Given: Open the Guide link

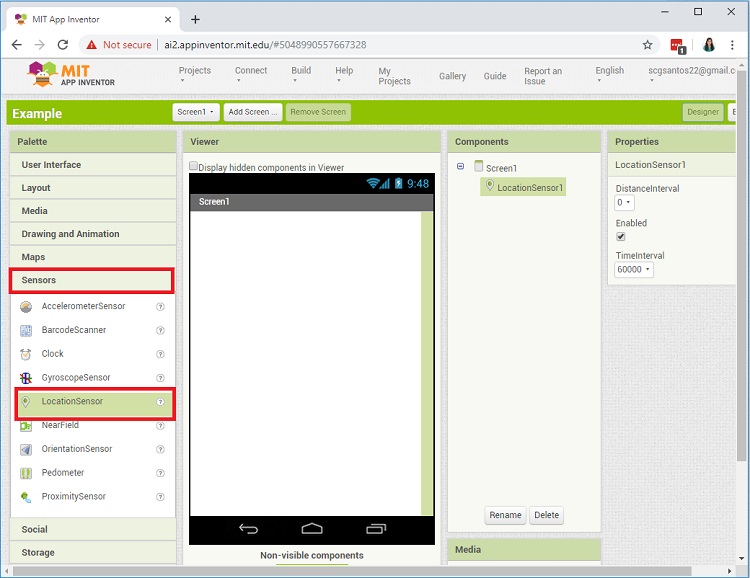Looking at the screenshot, I should click(x=495, y=76).
